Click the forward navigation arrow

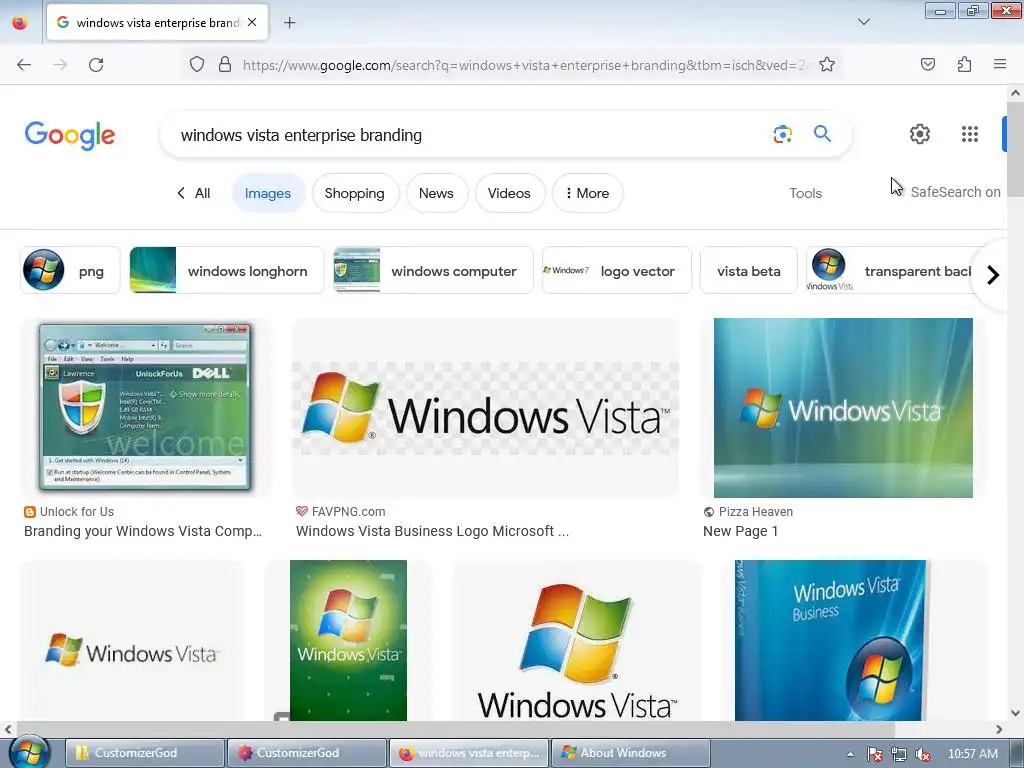coord(60,65)
